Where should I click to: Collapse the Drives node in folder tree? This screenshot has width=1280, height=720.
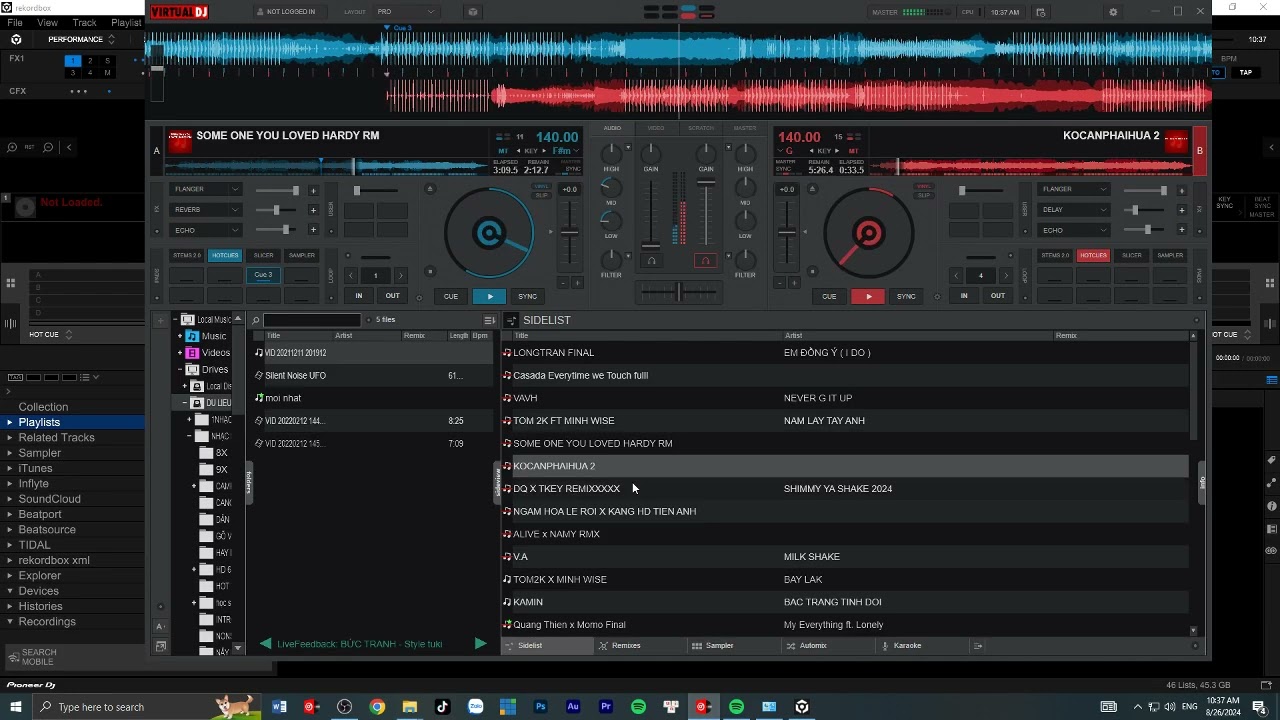(x=180, y=369)
